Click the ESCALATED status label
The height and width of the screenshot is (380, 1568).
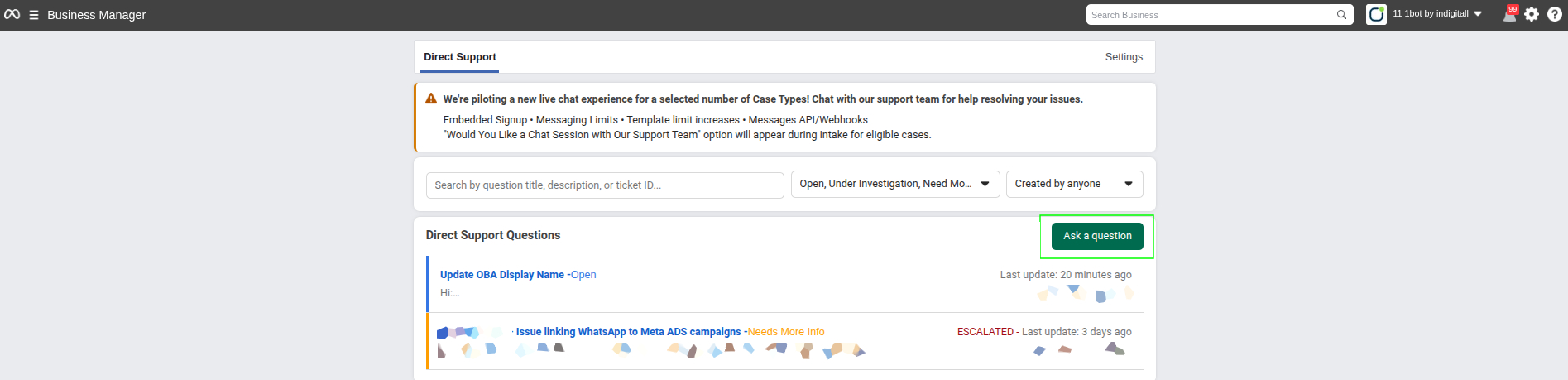point(985,332)
